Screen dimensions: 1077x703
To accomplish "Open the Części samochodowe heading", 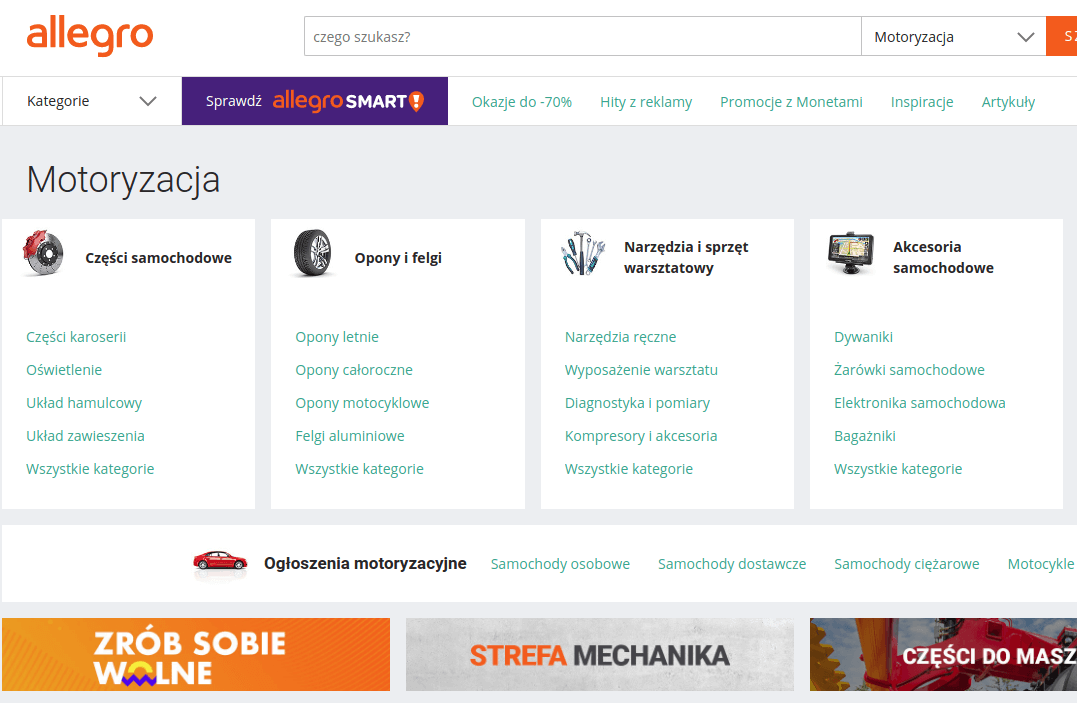I will [159, 258].
